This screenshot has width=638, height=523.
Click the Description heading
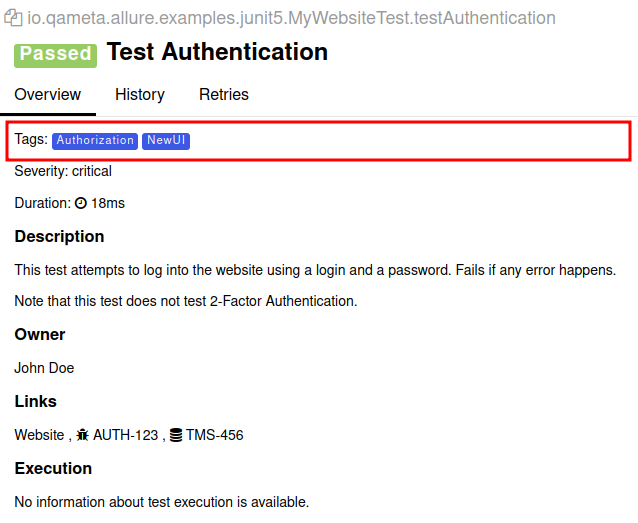click(x=59, y=237)
